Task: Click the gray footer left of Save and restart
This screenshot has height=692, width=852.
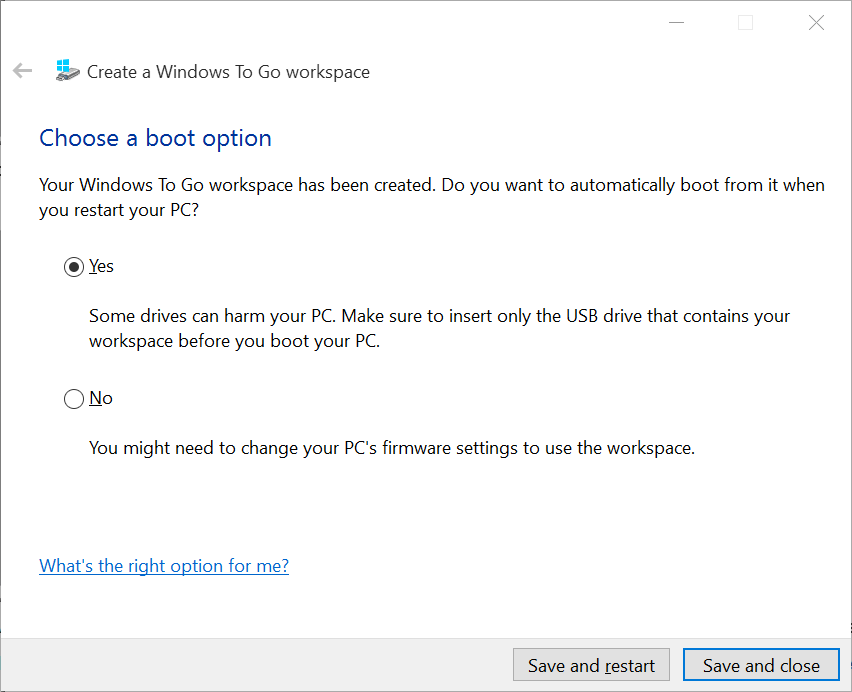Action: pos(250,665)
